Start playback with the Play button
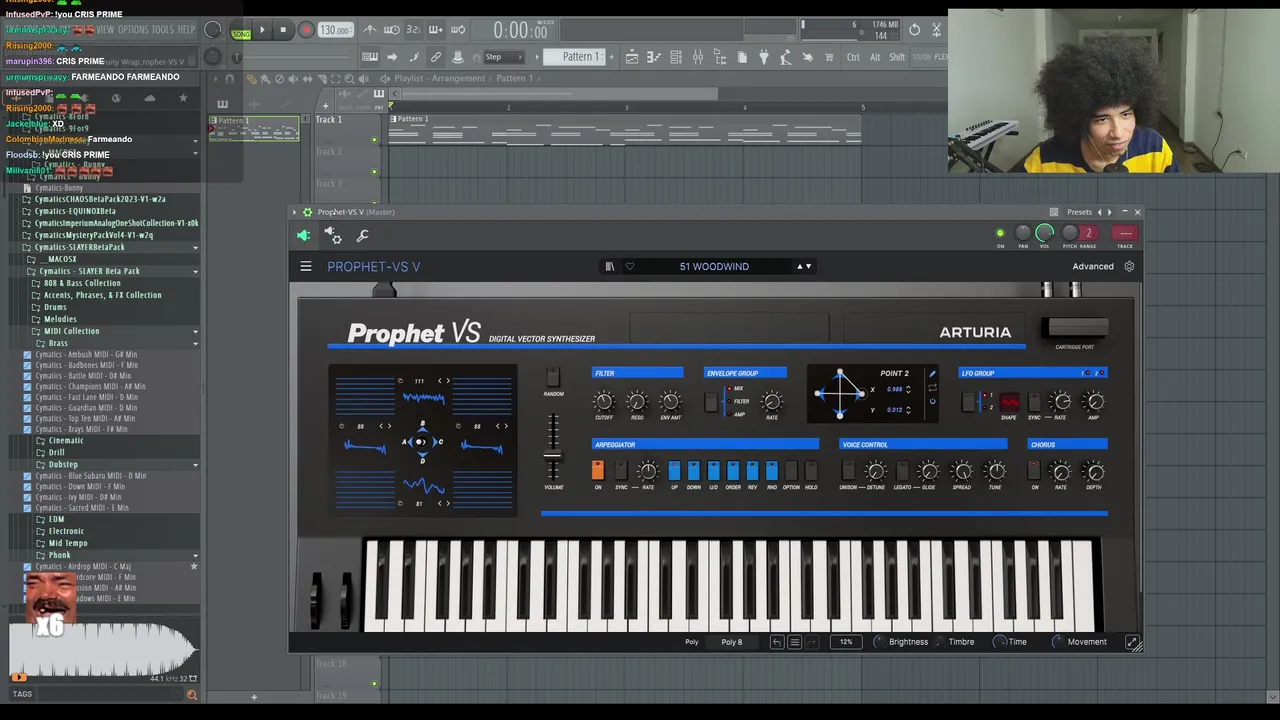The width and height of the screenshot is (1280, 720). [x=262, y=30]
